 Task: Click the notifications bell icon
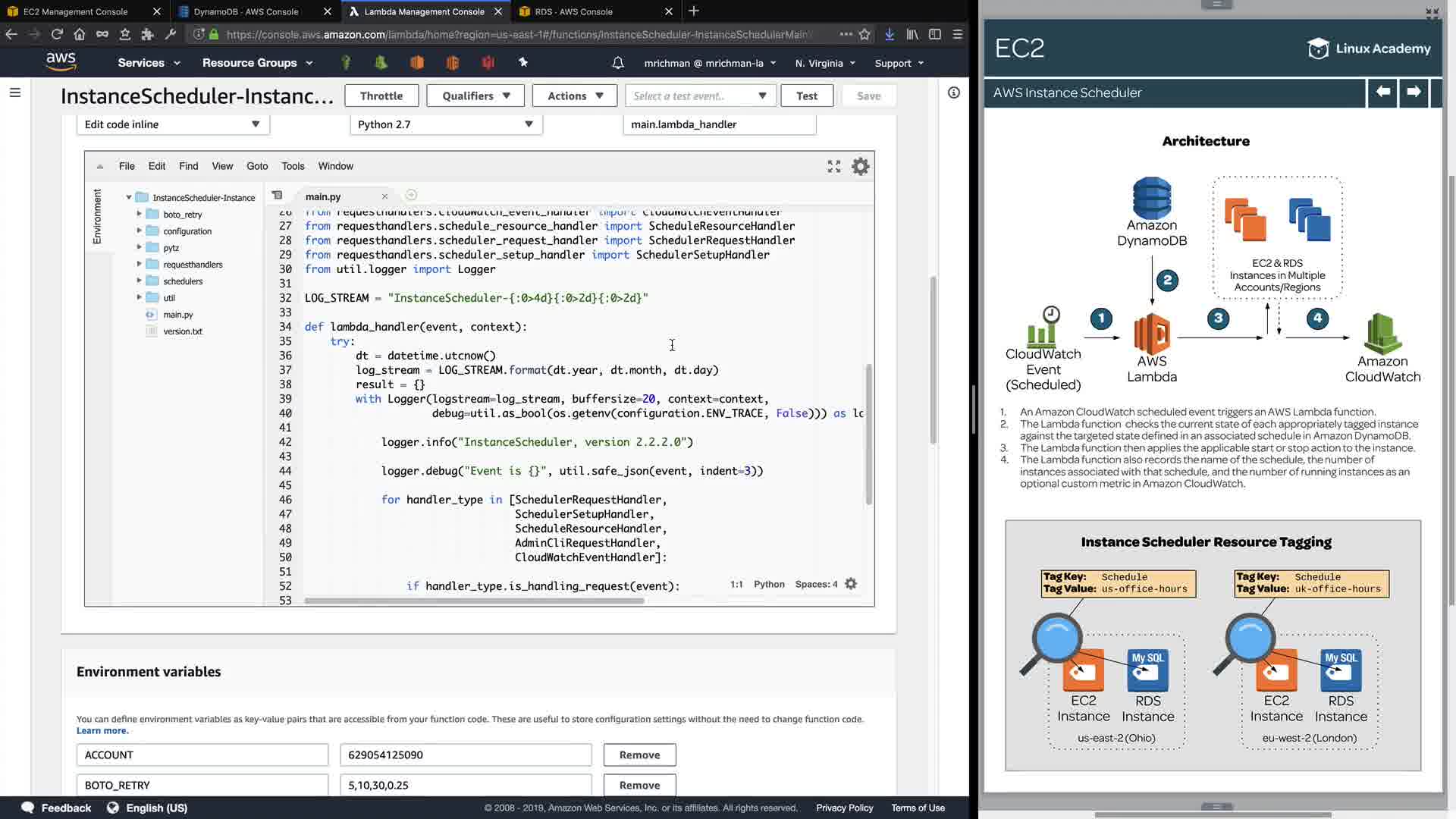(x=617, y=63)
